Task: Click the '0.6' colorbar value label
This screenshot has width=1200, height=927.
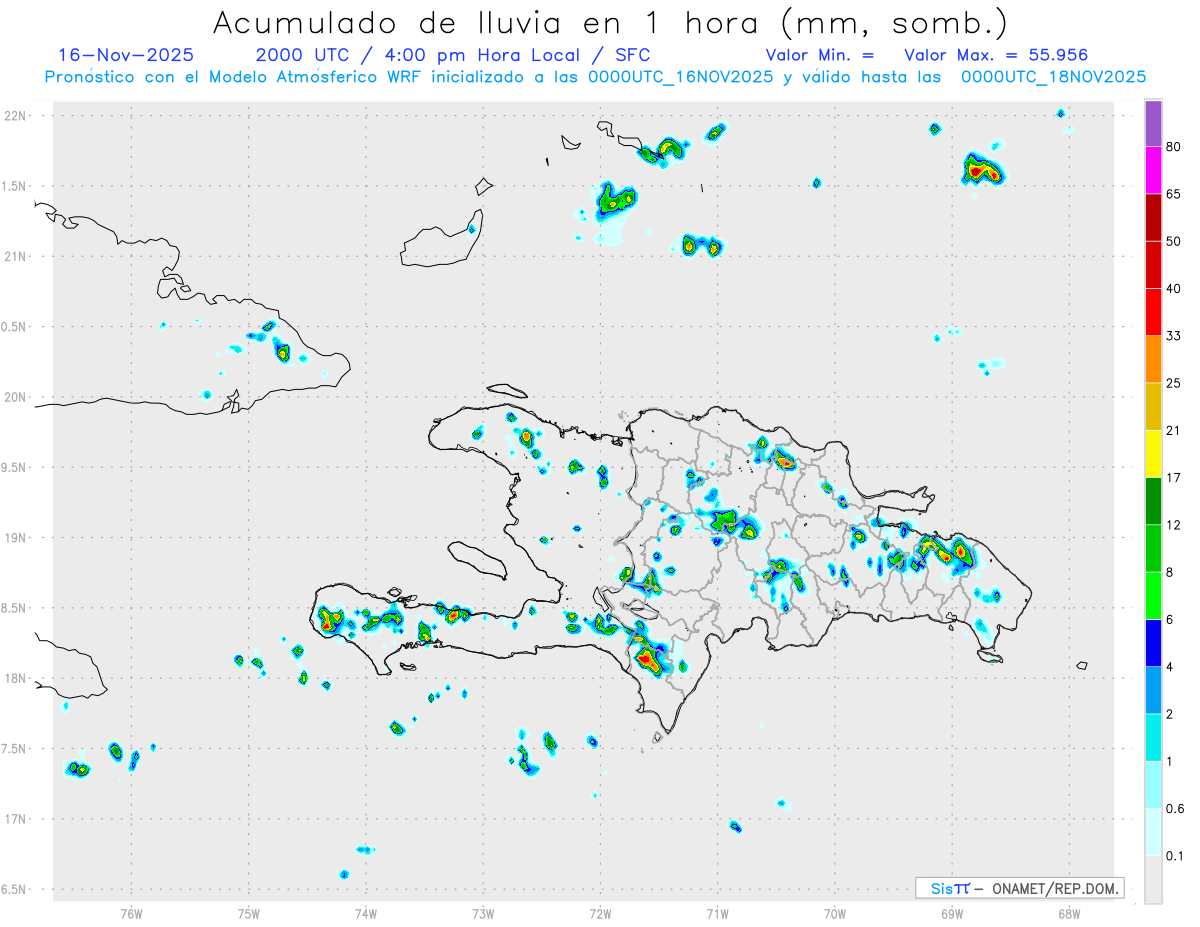Action: pyautogui.click(x=1176, y=809)
